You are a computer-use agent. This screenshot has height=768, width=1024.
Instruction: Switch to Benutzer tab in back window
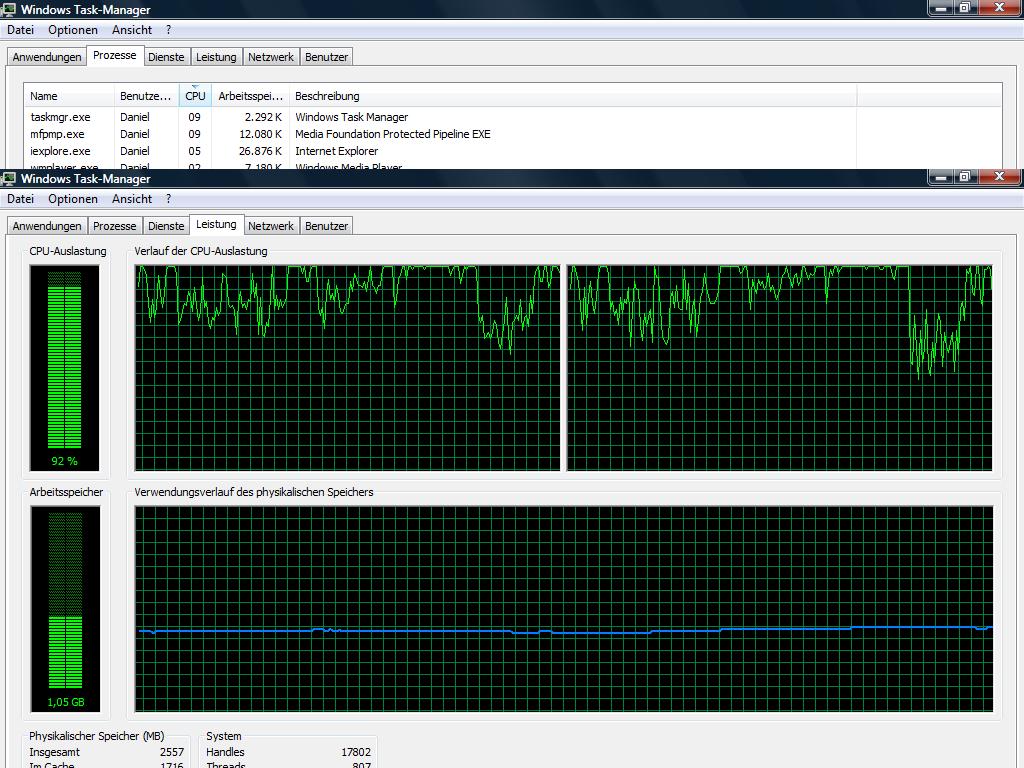tap(326, 57)
